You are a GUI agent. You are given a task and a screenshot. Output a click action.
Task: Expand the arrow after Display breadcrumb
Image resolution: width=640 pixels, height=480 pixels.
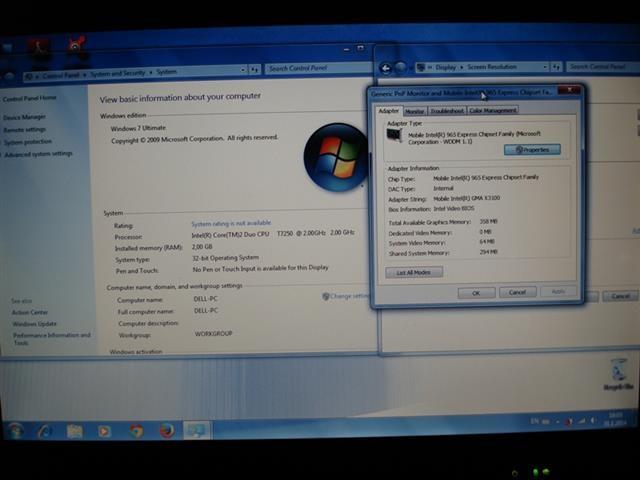(462, 67)
